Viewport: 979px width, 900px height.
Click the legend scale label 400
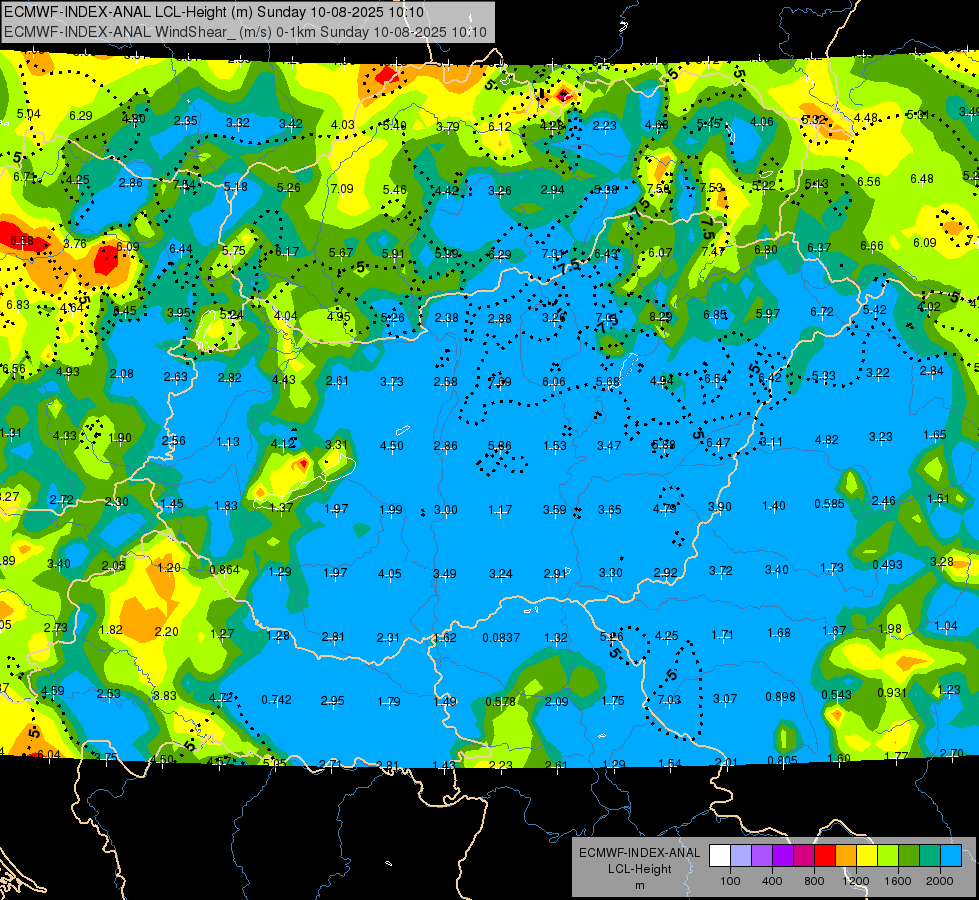click(772, 881)
